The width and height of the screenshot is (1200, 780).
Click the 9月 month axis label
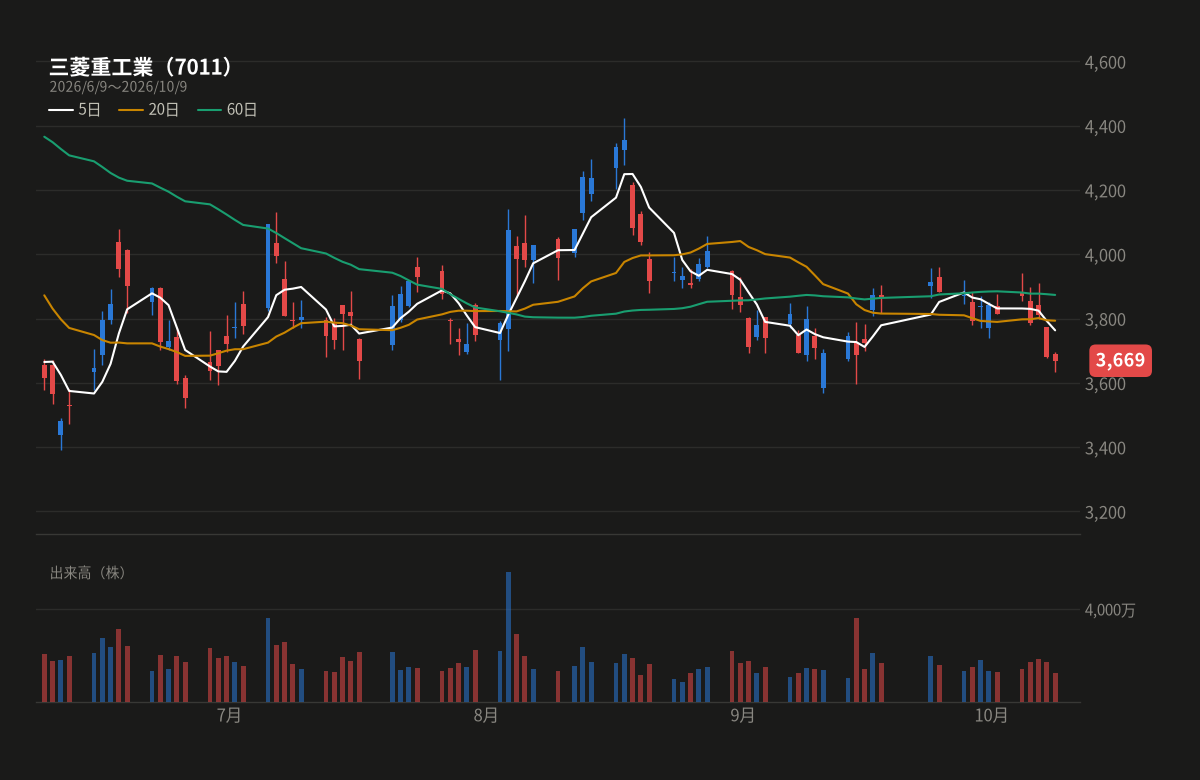click(742, 715)
